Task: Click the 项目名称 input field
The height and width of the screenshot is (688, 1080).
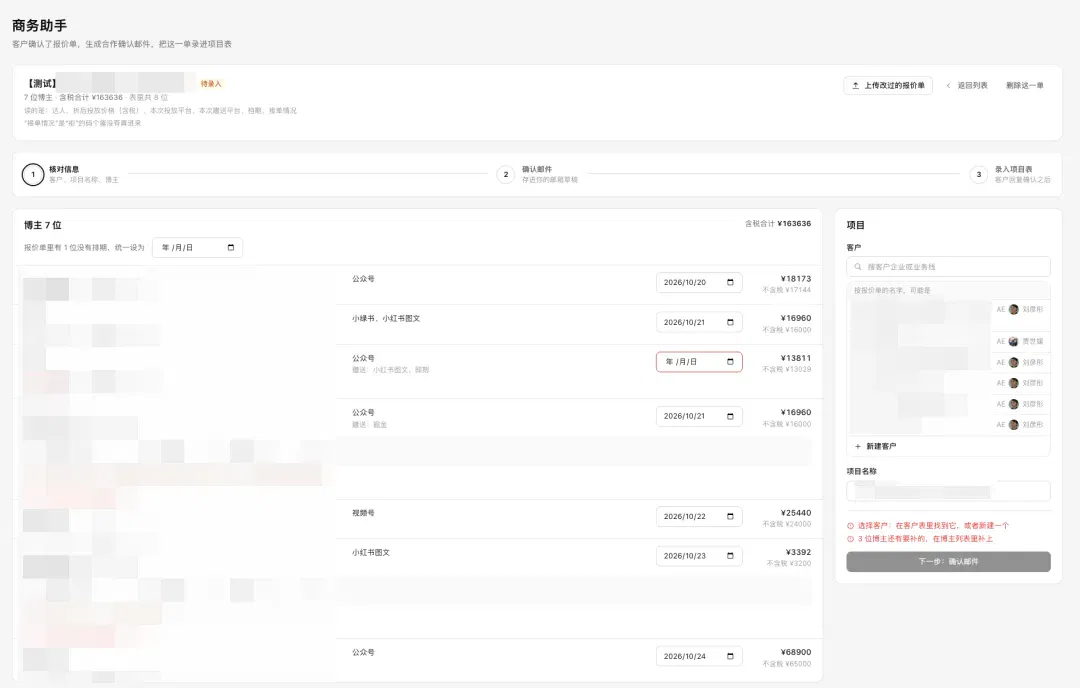Action: 948,491
